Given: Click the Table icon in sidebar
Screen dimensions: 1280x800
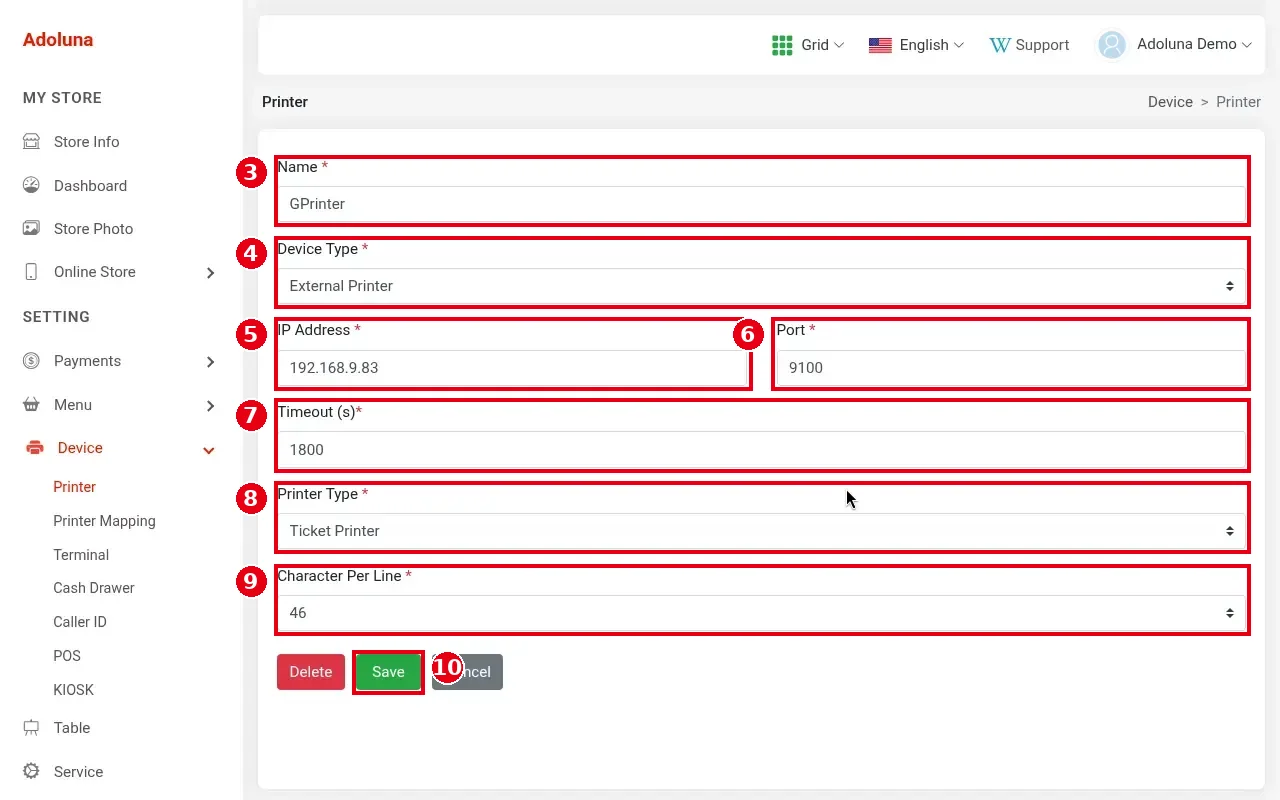Looking at the screenshot, I should click(x=31, y=727).
